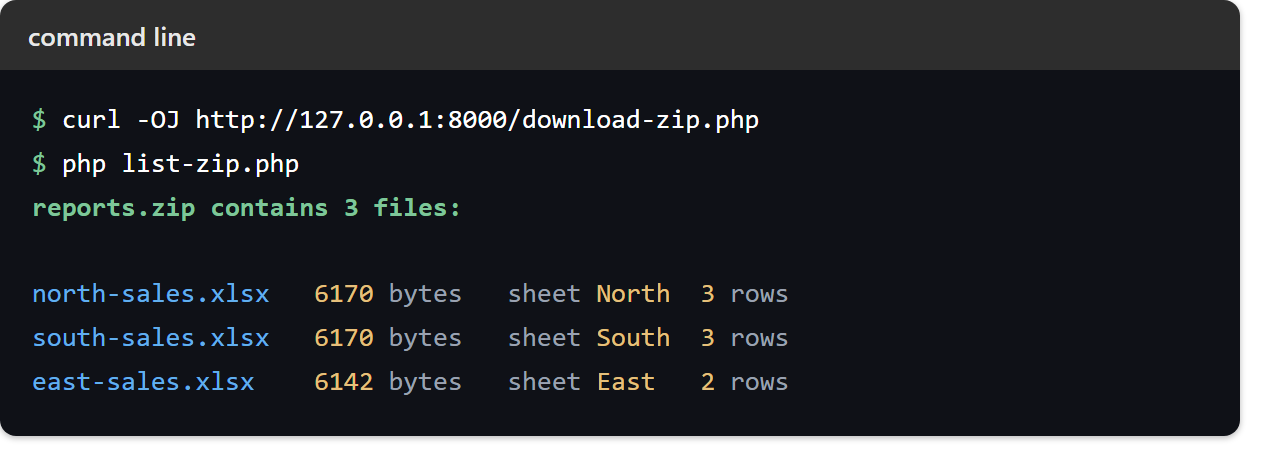Image resolution: width=1264 pixels, height=460 pixels.
Task: Select south-sales.xlsx file name
Action: pos(151,338)
